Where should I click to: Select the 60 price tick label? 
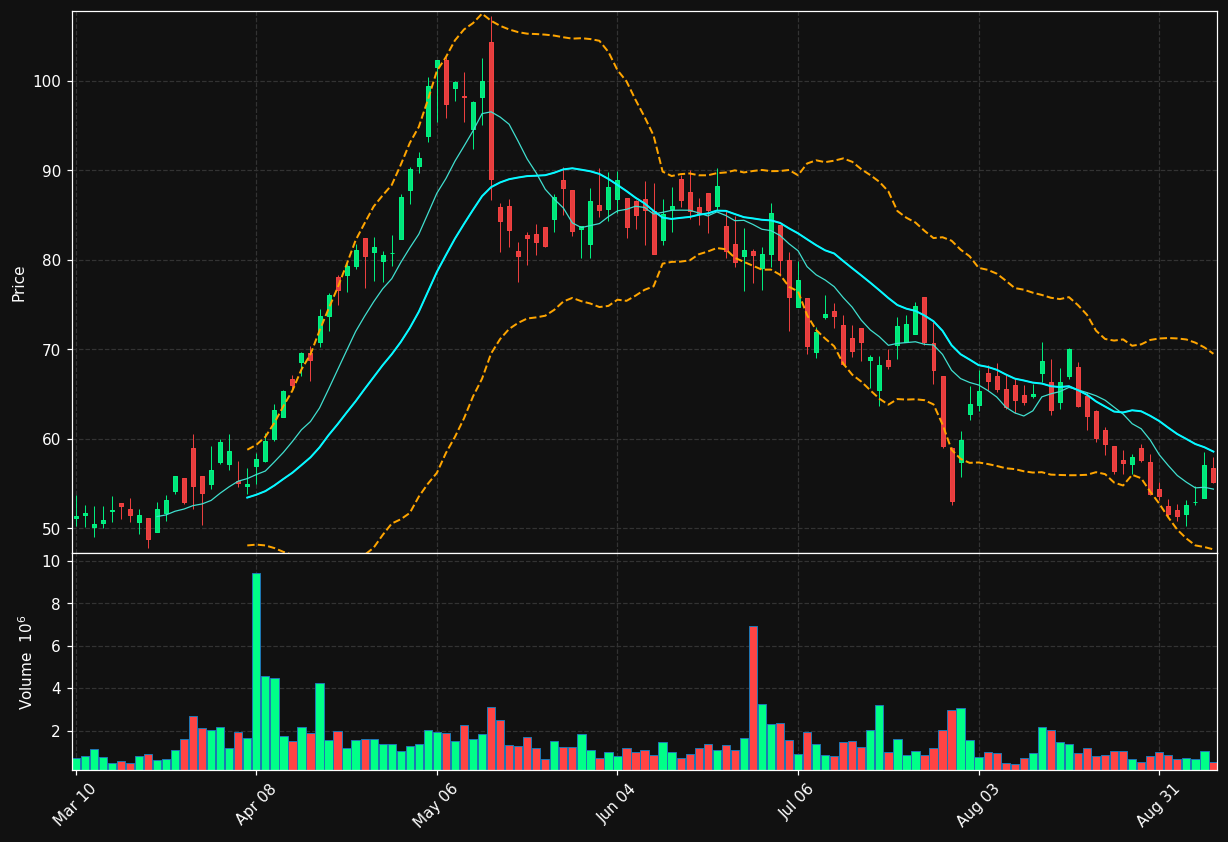coord(50,439)
